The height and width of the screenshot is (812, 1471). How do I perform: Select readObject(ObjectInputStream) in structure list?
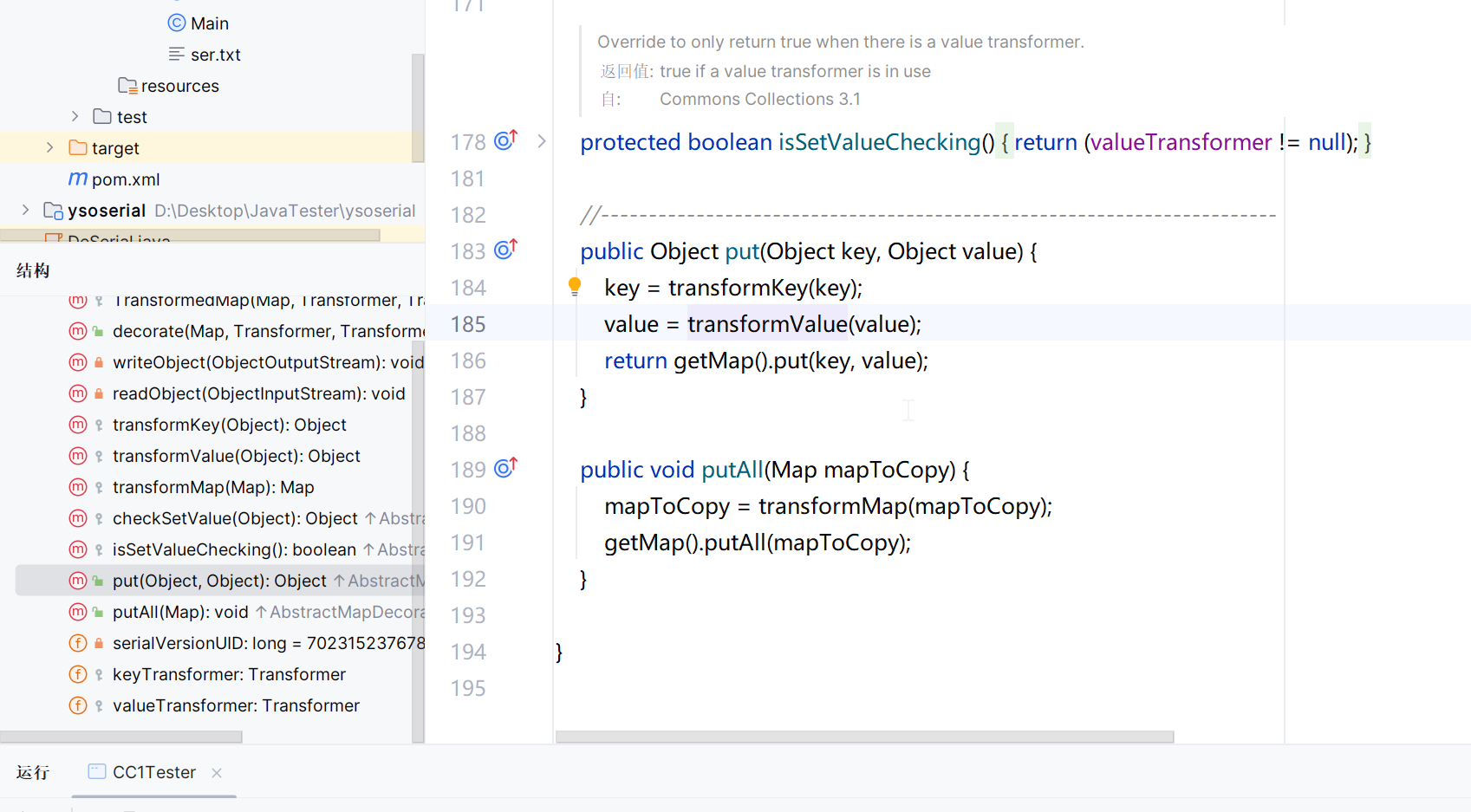tap(258, 393)
